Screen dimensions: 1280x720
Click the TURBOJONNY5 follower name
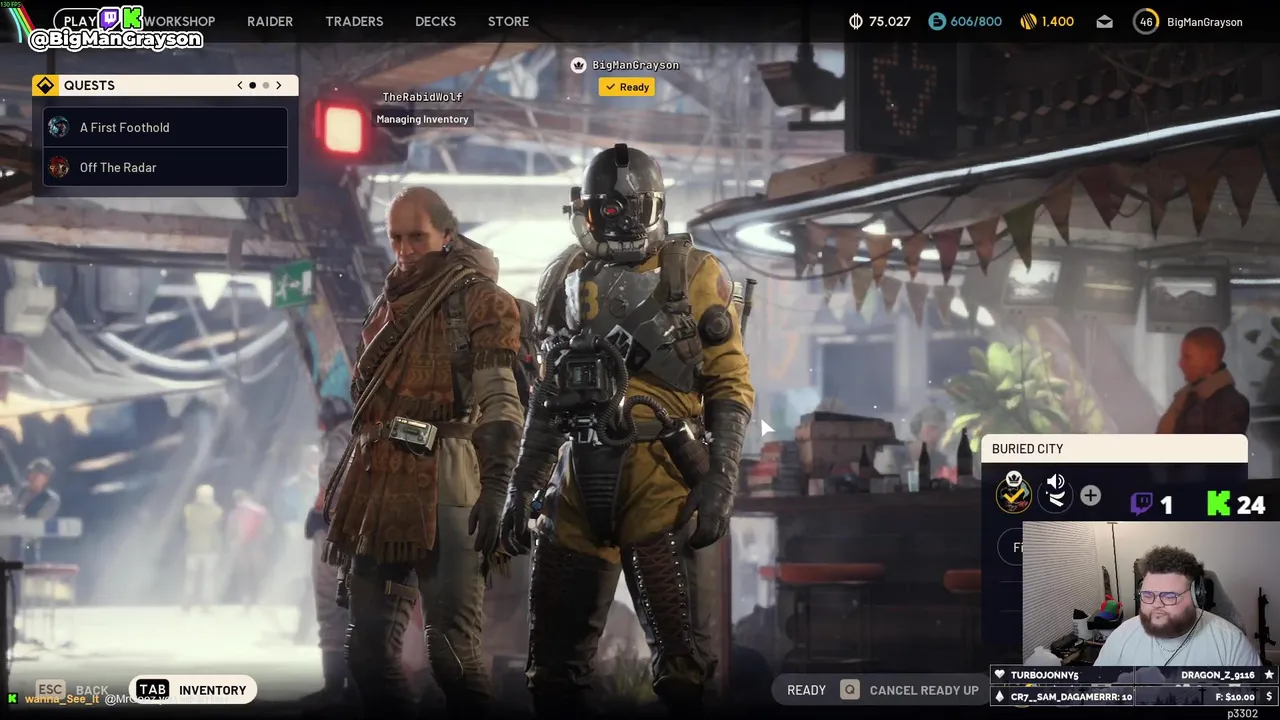pyautogui.click(x=1044, y=675)
